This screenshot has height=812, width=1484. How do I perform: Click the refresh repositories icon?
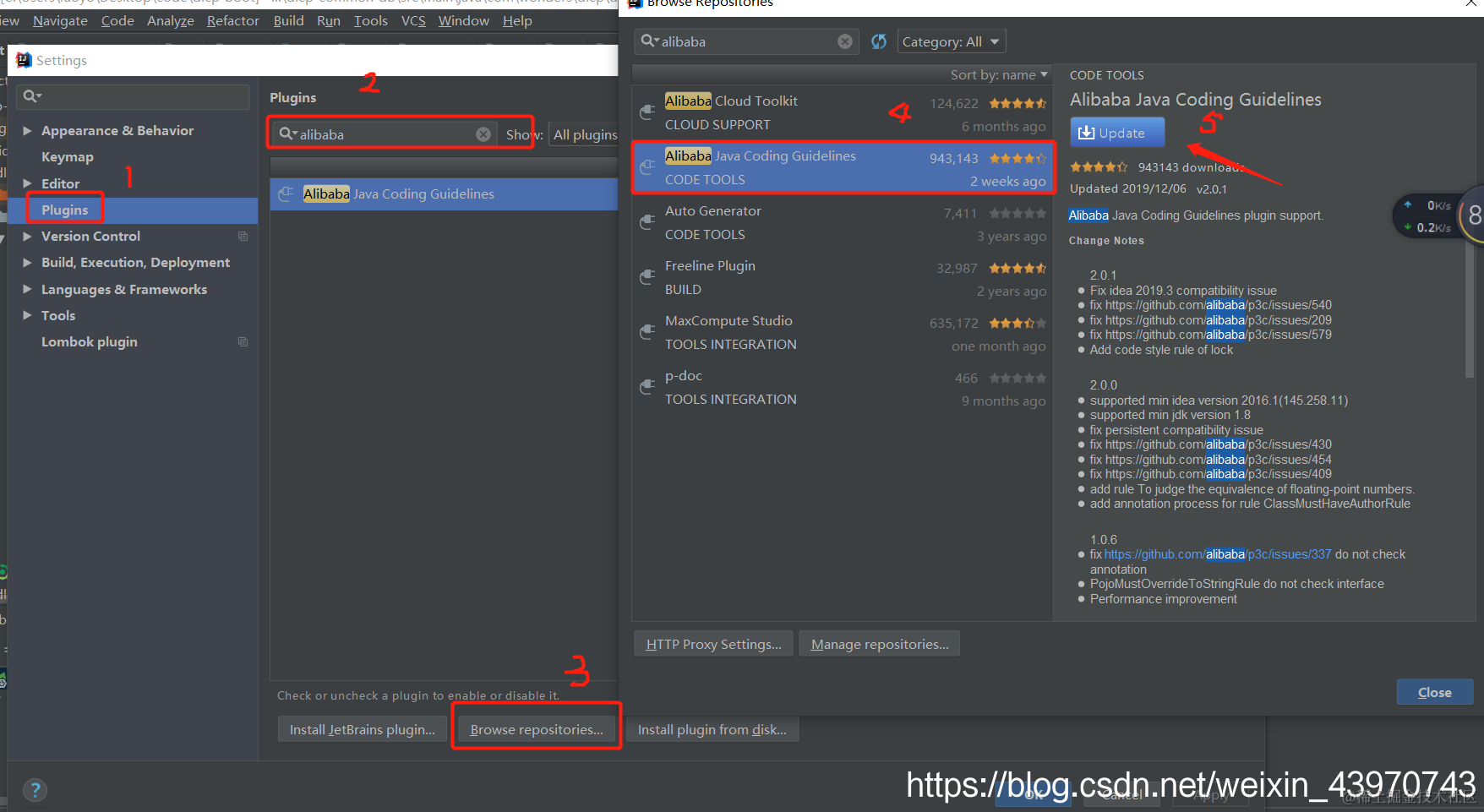tap(879, 41)
